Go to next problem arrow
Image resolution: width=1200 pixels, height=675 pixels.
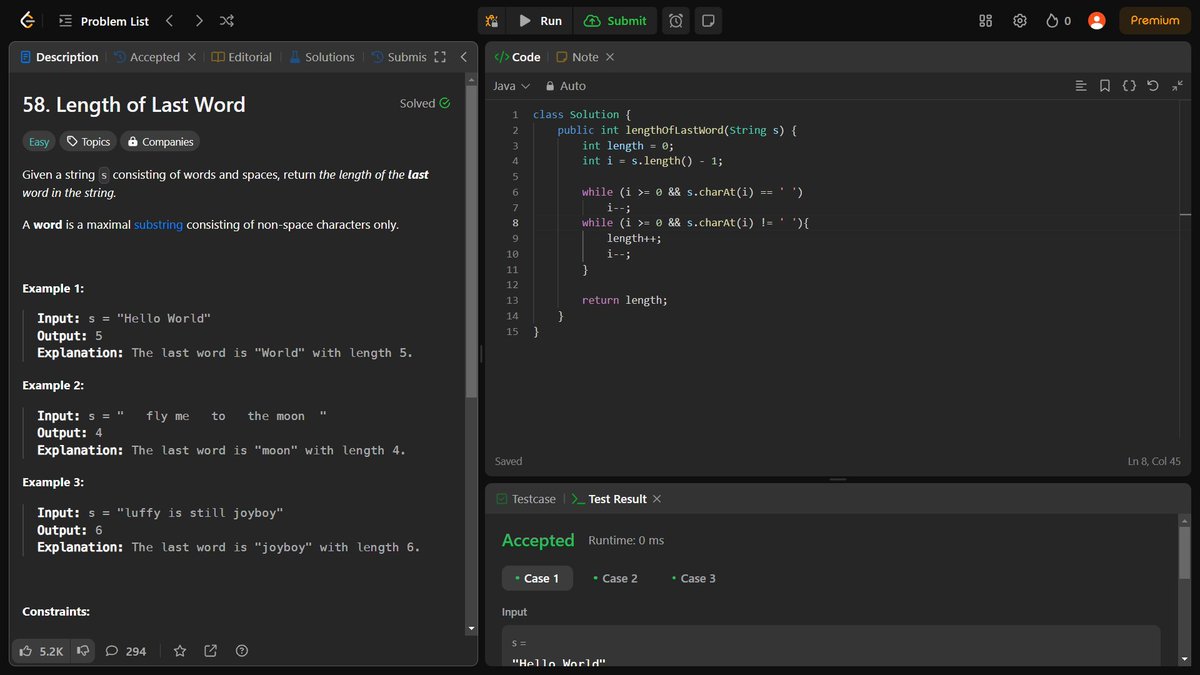[199, 20]
